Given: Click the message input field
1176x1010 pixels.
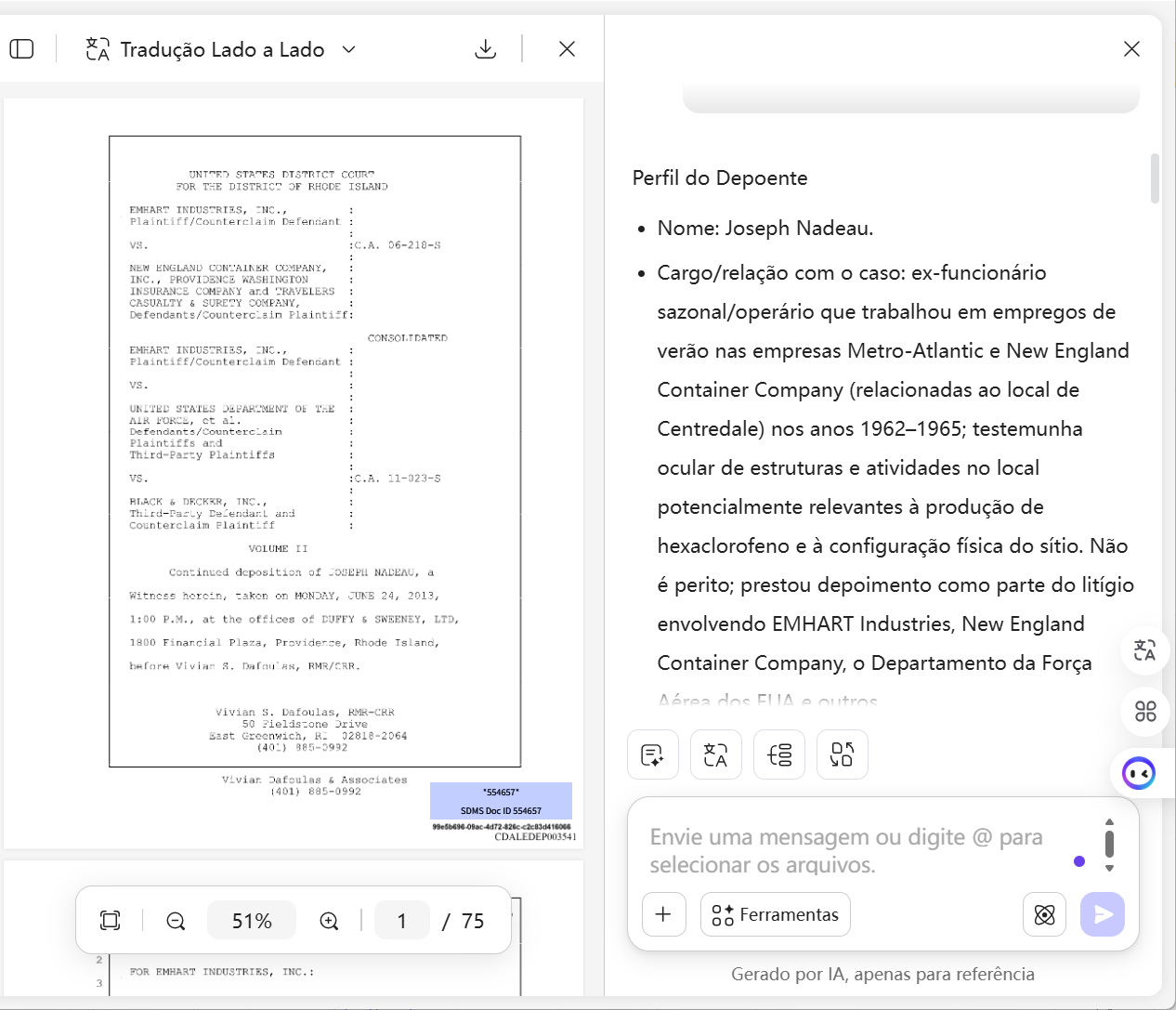Looking at the screenshot, I should pyautogui.click(x=855, y=850).
